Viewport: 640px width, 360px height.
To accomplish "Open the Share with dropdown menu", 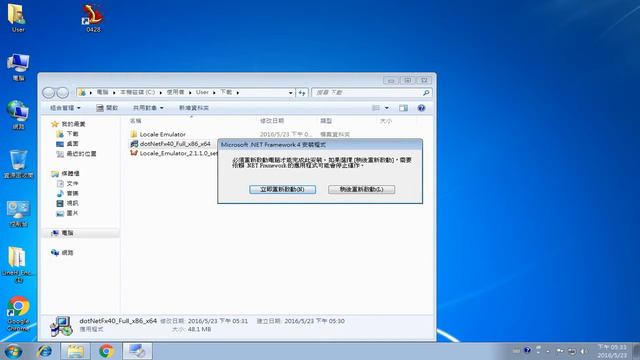I will pos(148,108).
